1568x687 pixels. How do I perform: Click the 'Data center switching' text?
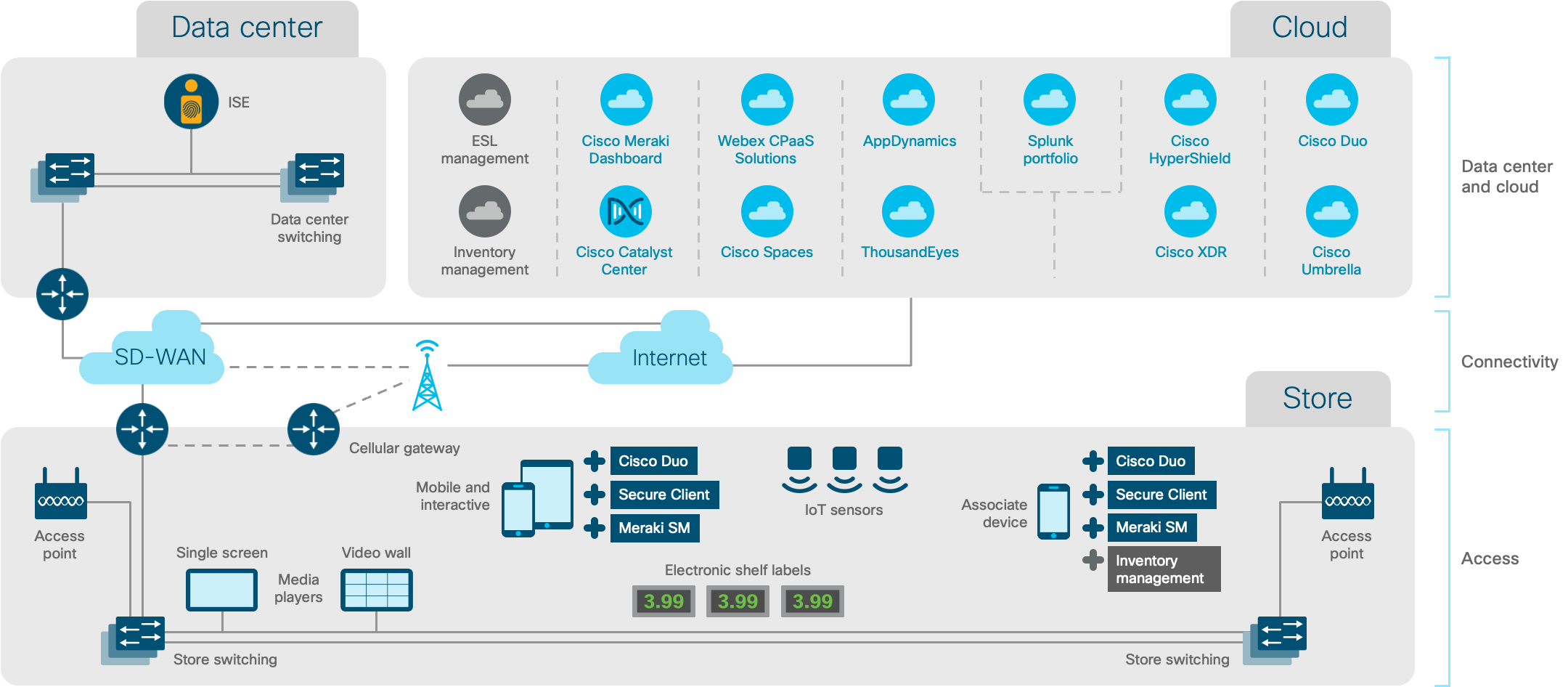(309, 228)
